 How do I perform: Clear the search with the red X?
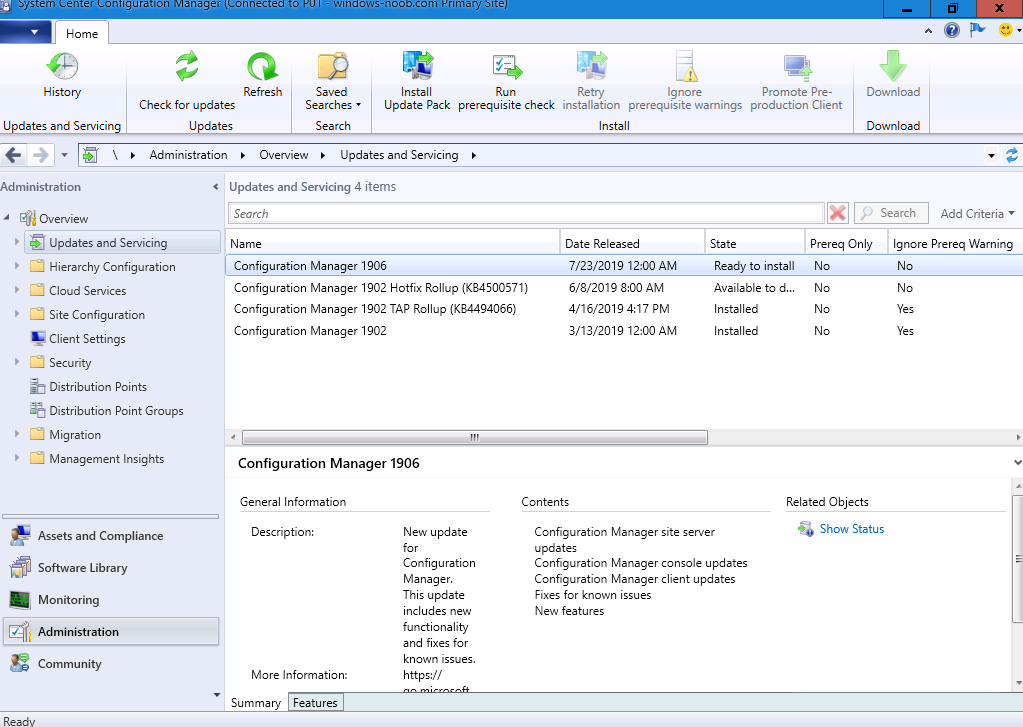point(838,213)
